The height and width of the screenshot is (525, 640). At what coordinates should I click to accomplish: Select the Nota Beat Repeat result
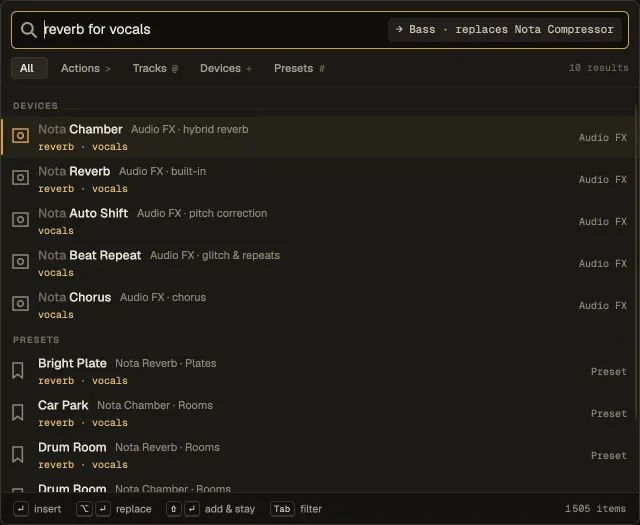click(318, 263)
